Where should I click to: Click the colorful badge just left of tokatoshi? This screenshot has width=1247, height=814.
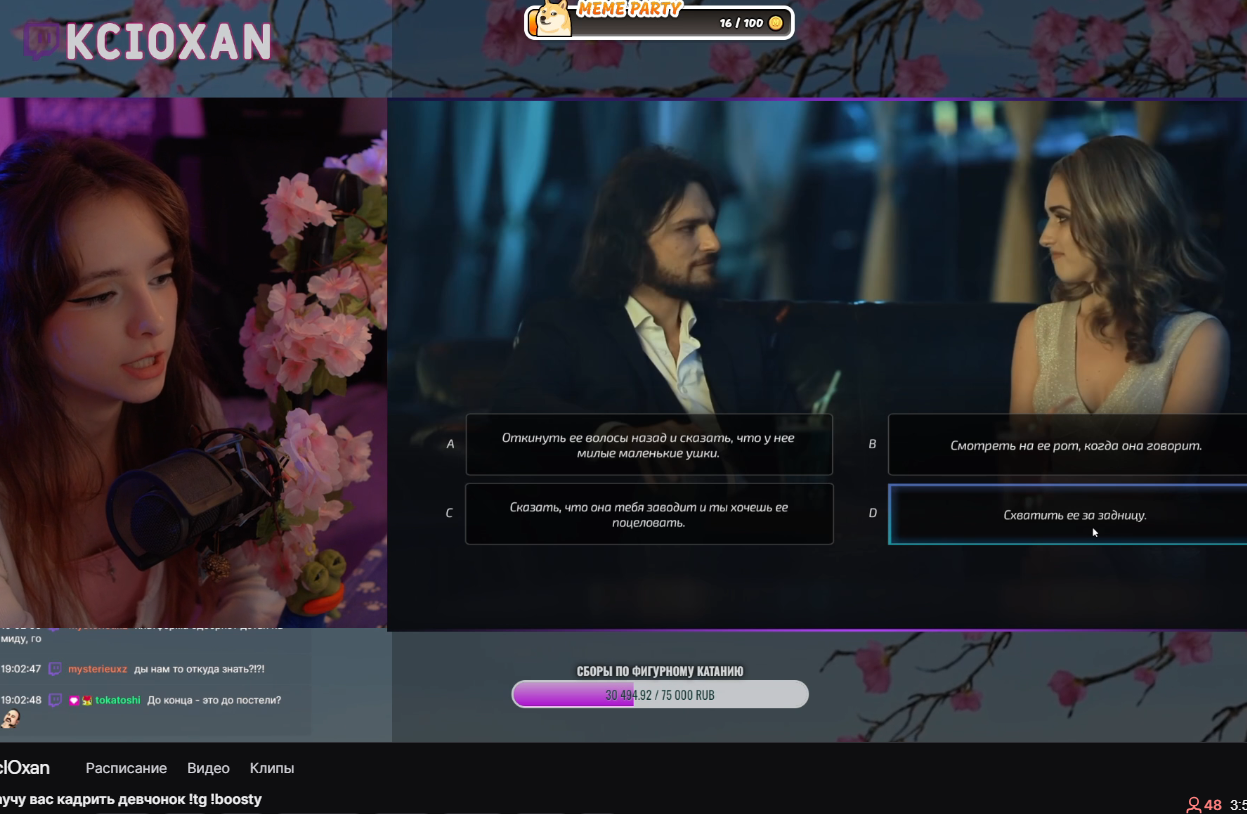[87, 700]
